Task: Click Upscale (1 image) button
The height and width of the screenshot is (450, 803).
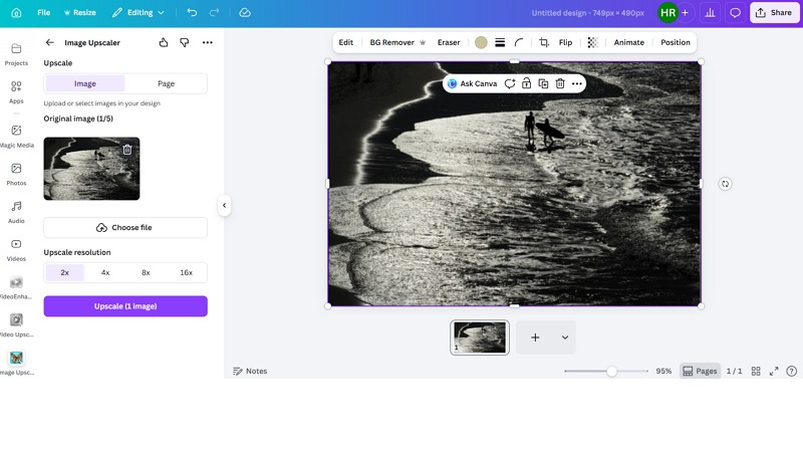Action: (125, 306)
